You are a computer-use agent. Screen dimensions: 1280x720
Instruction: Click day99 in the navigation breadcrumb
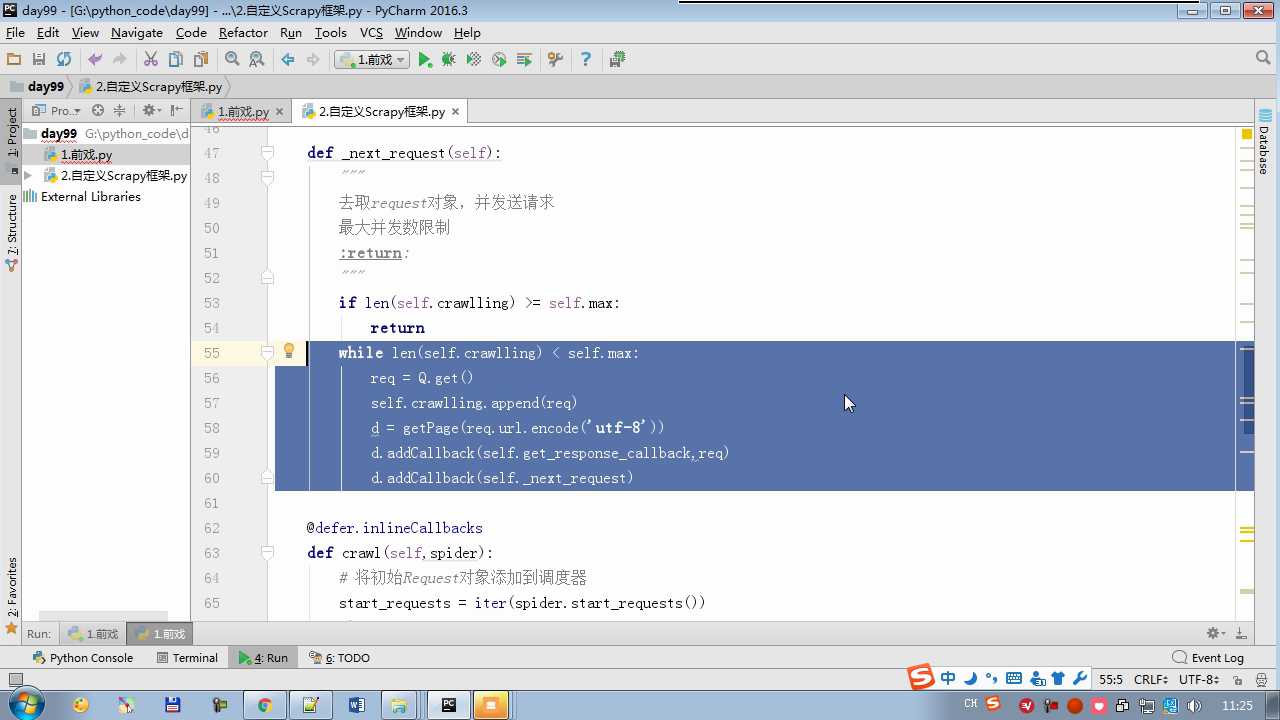(x=37, y=87)
